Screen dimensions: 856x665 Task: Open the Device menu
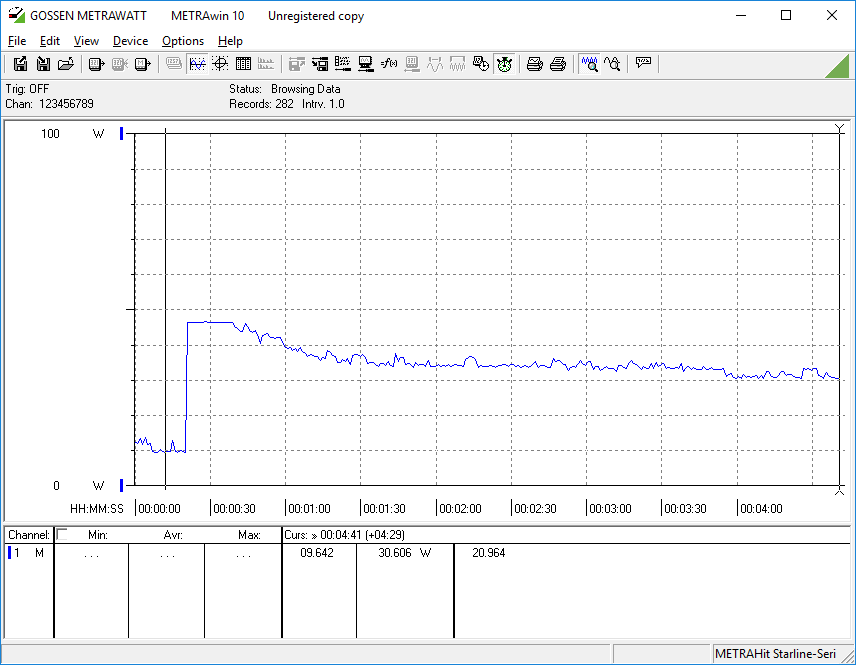click(x=130, y=41)
